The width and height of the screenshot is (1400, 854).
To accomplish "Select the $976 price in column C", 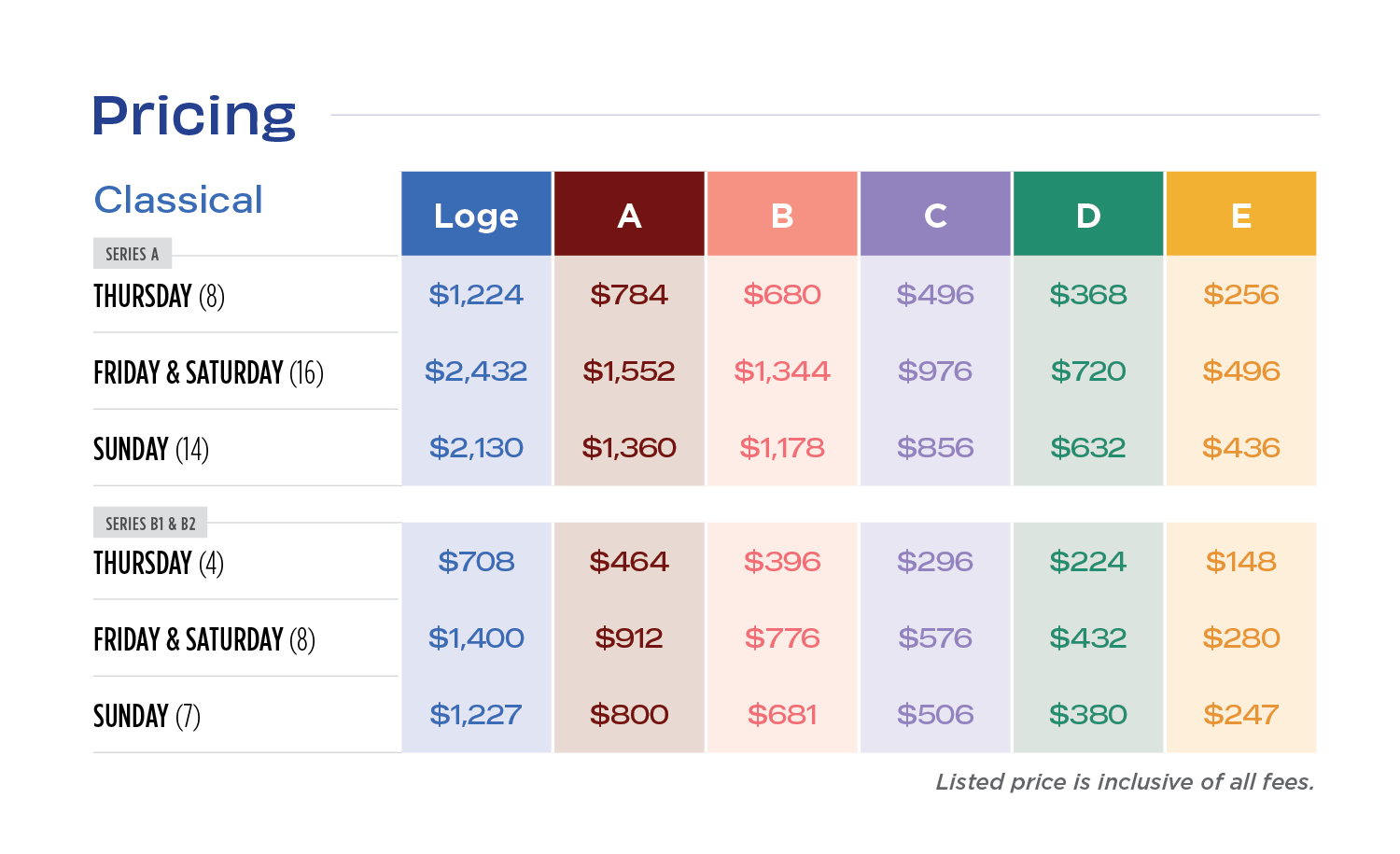I will [935, 371].
